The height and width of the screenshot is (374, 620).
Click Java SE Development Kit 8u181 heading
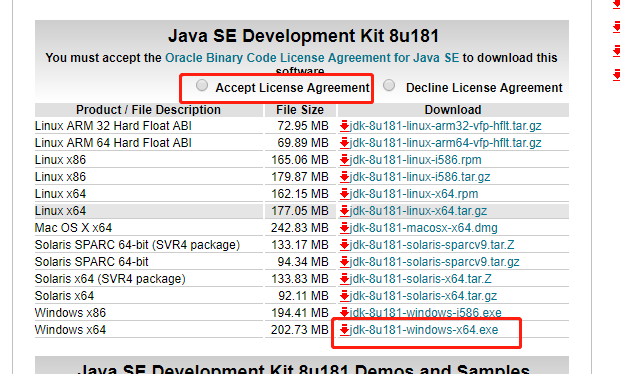pos(303,36)
